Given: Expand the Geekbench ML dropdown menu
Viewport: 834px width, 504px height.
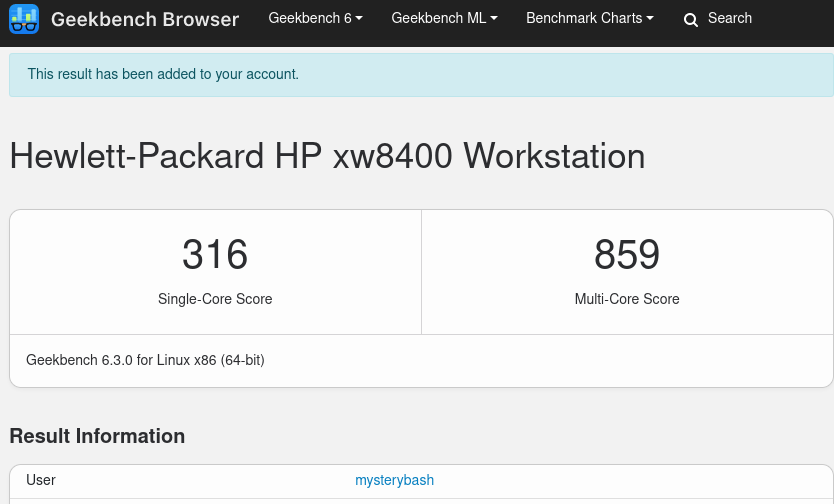Looking at the screenshot, I should click(x=445, y=18).
